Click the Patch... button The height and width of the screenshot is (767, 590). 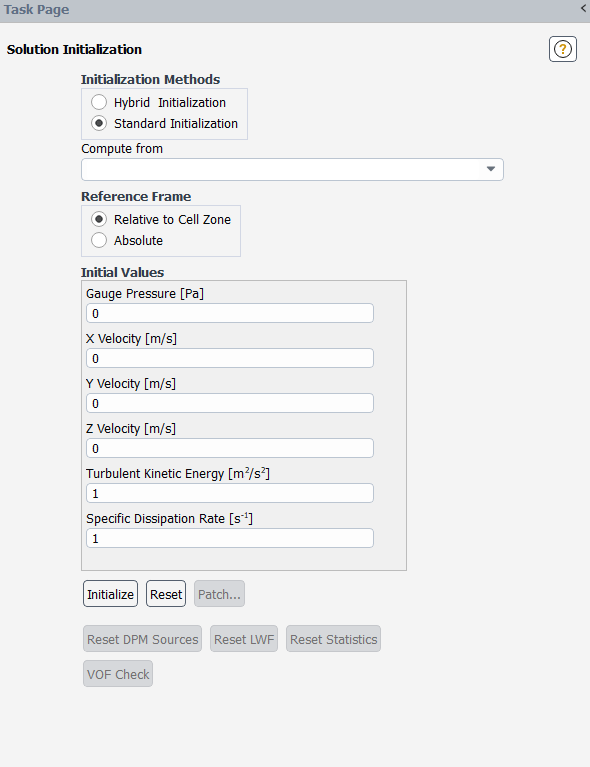pyautogui.click(x=219, y=594)
